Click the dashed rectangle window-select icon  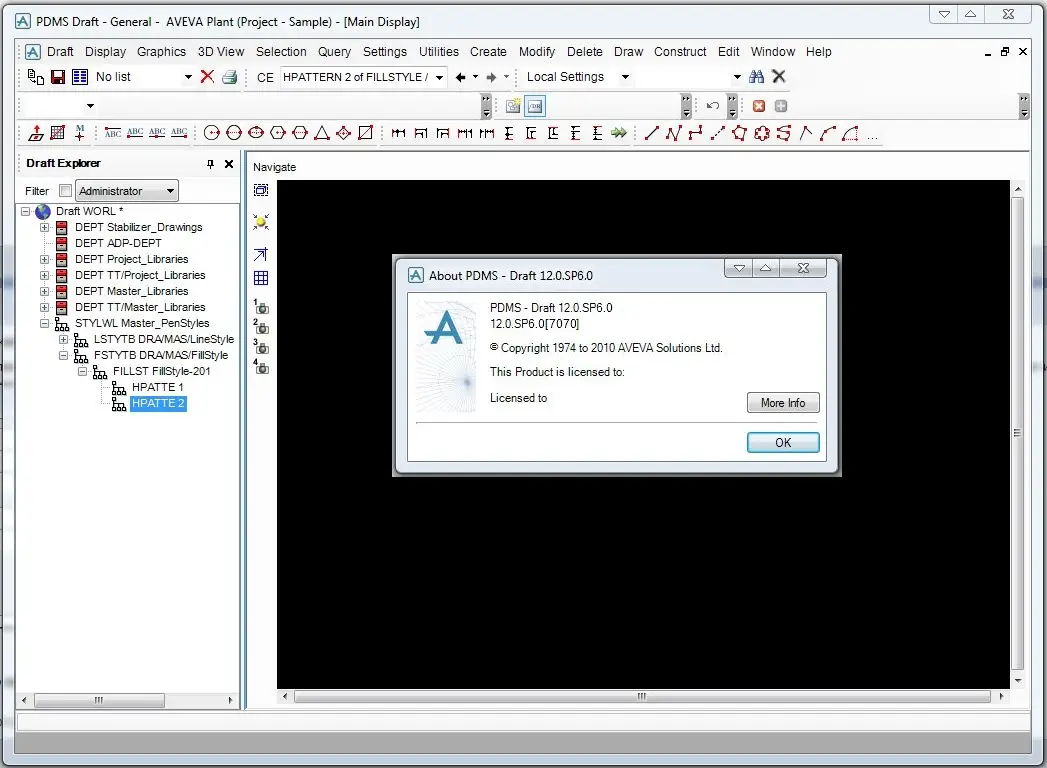pos(261,190)
